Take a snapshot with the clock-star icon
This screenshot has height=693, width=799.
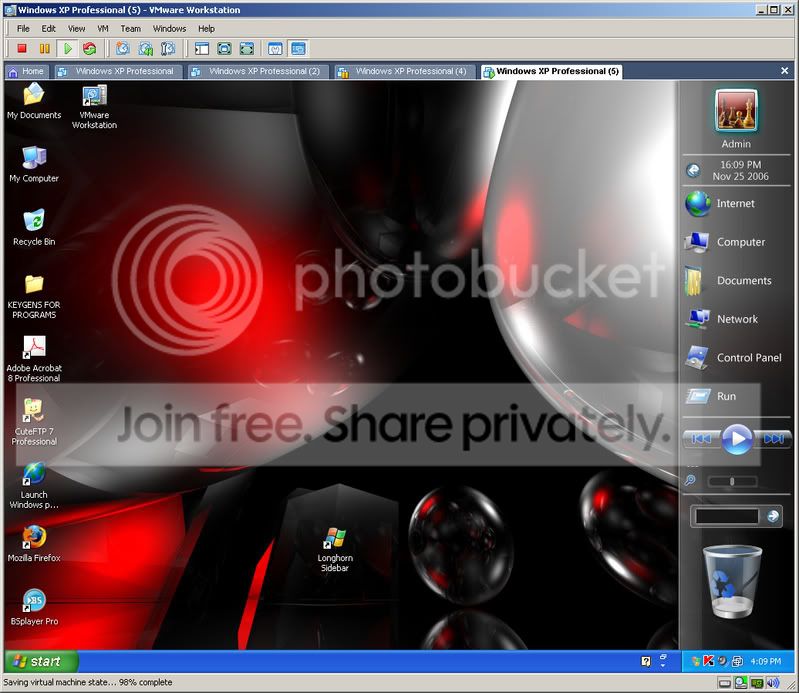point(122,48)
